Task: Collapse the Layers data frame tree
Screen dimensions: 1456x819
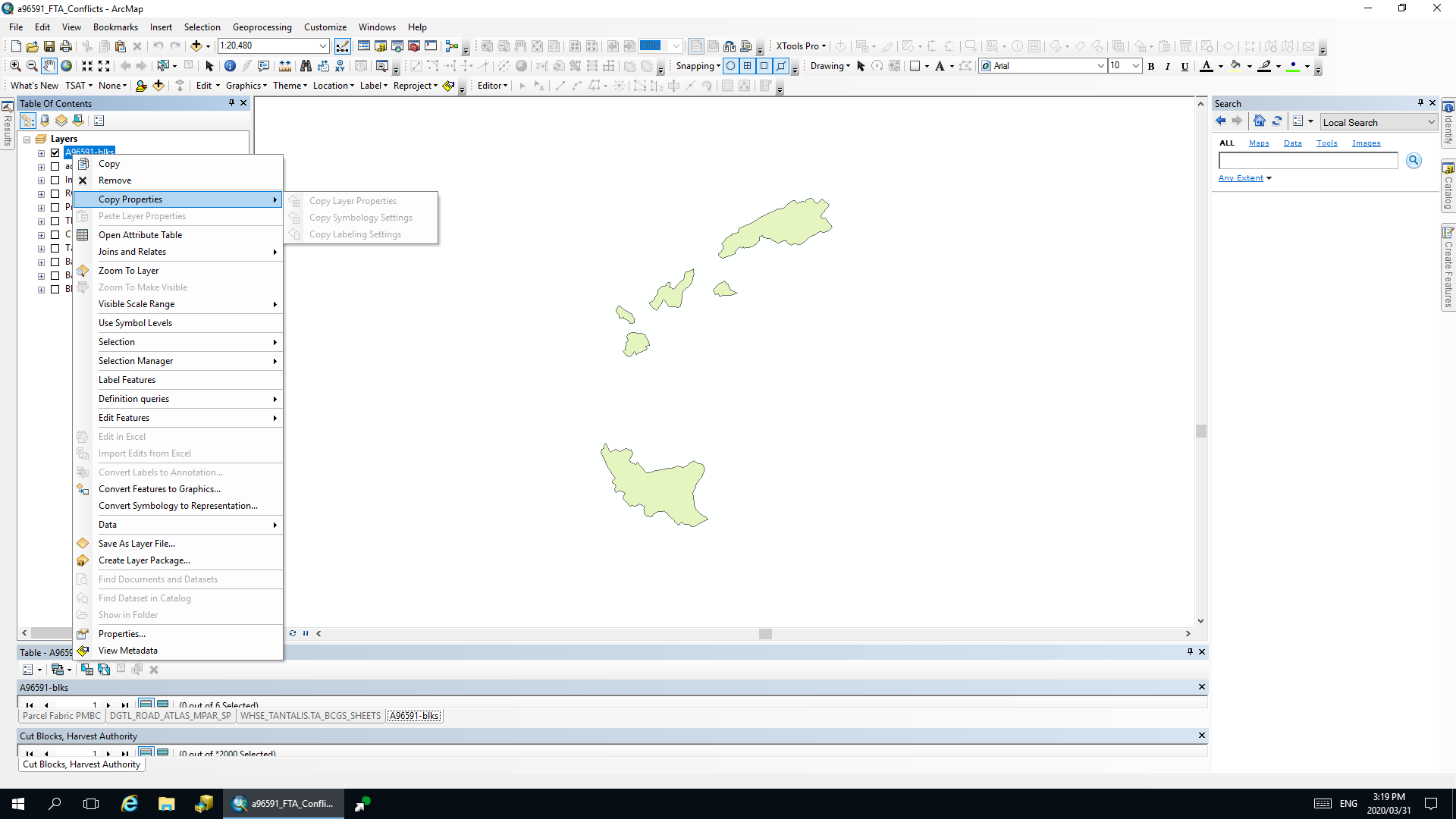Action: (x=27, y=140)
